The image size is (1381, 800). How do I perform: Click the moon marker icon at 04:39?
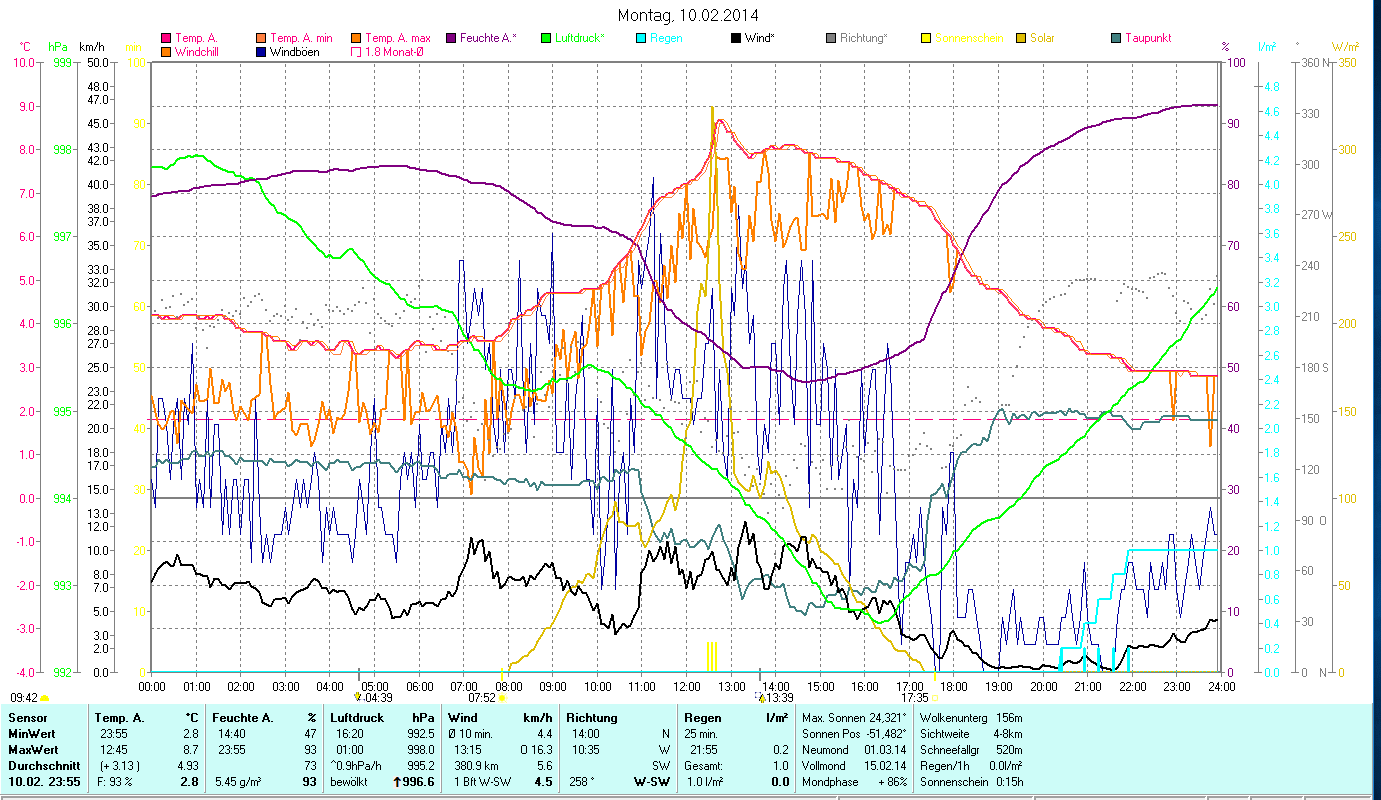tap(358, 697)
